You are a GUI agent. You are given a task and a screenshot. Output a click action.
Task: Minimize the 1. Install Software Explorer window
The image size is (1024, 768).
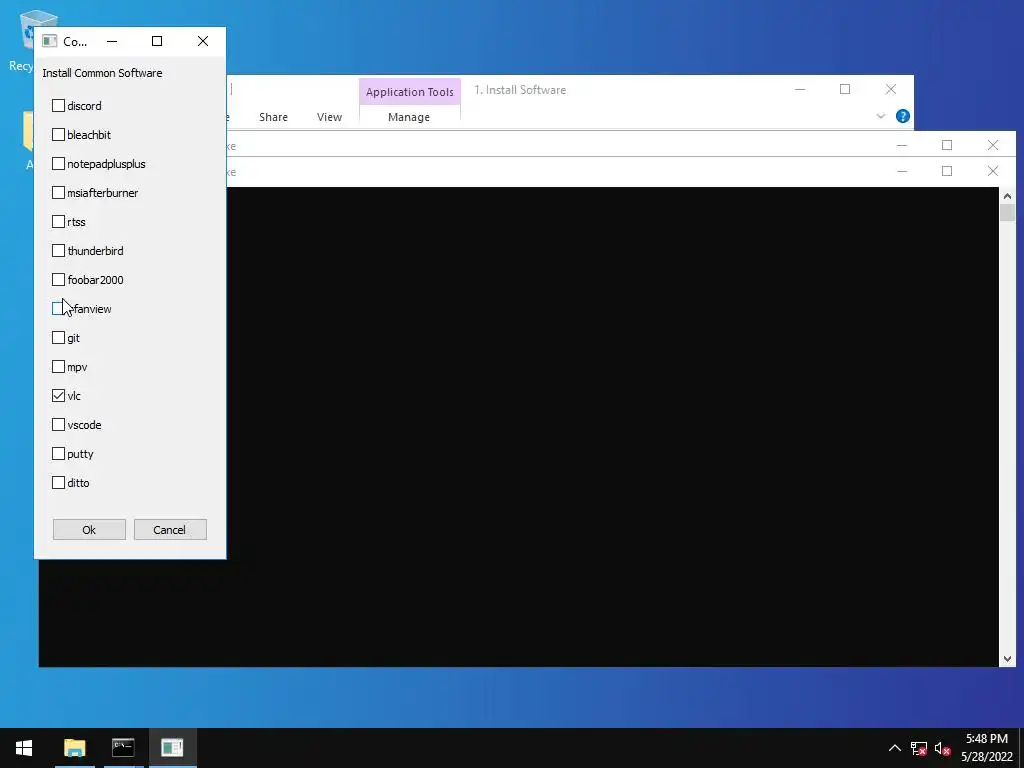pyautogui.click(x=800, y=89)
